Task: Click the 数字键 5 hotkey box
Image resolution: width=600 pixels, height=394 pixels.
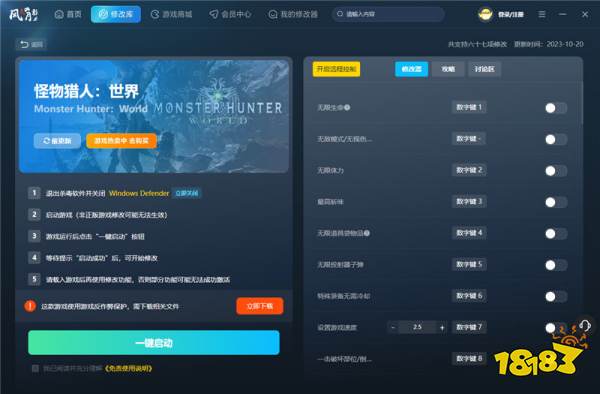Action: coord(469,264)
